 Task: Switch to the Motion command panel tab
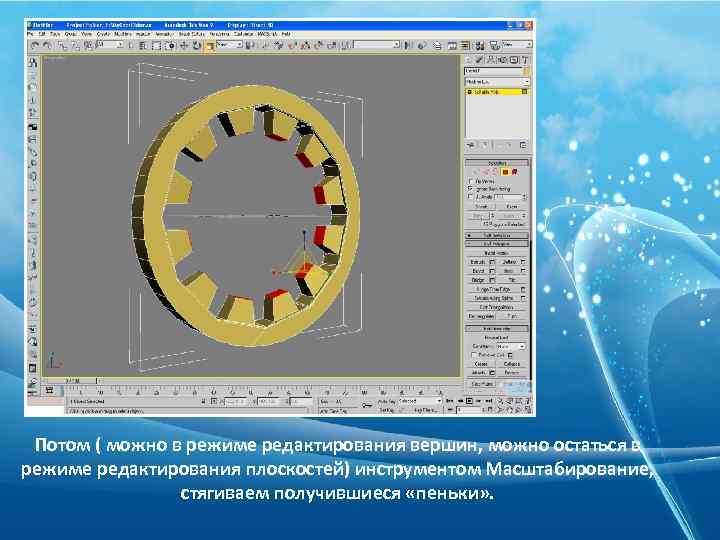(502, 60)
